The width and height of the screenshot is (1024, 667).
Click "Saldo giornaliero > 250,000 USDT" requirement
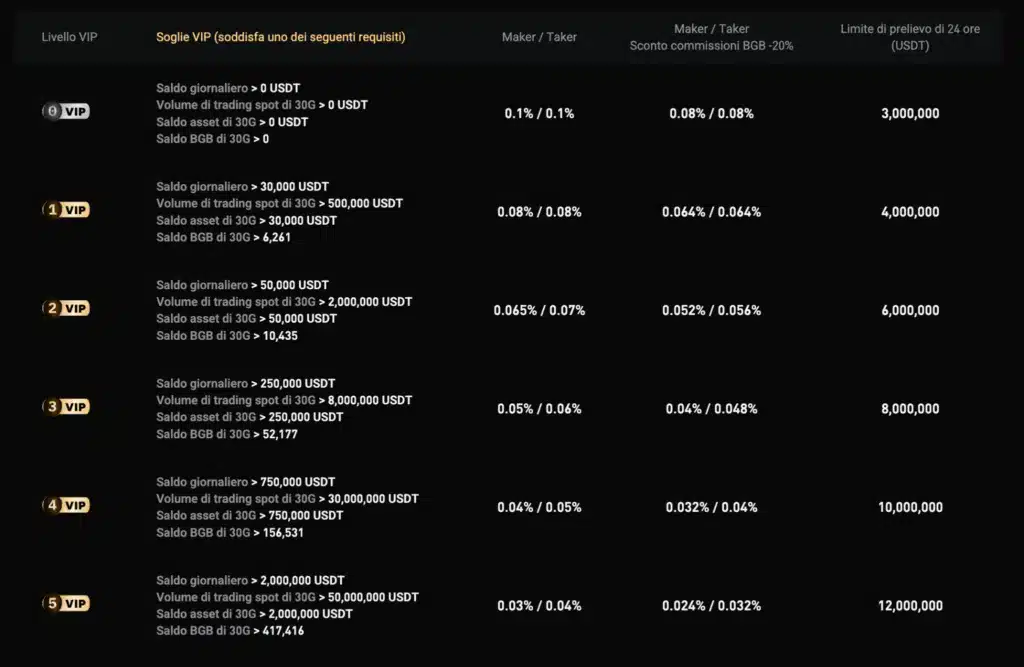click(x=246, y=384)
